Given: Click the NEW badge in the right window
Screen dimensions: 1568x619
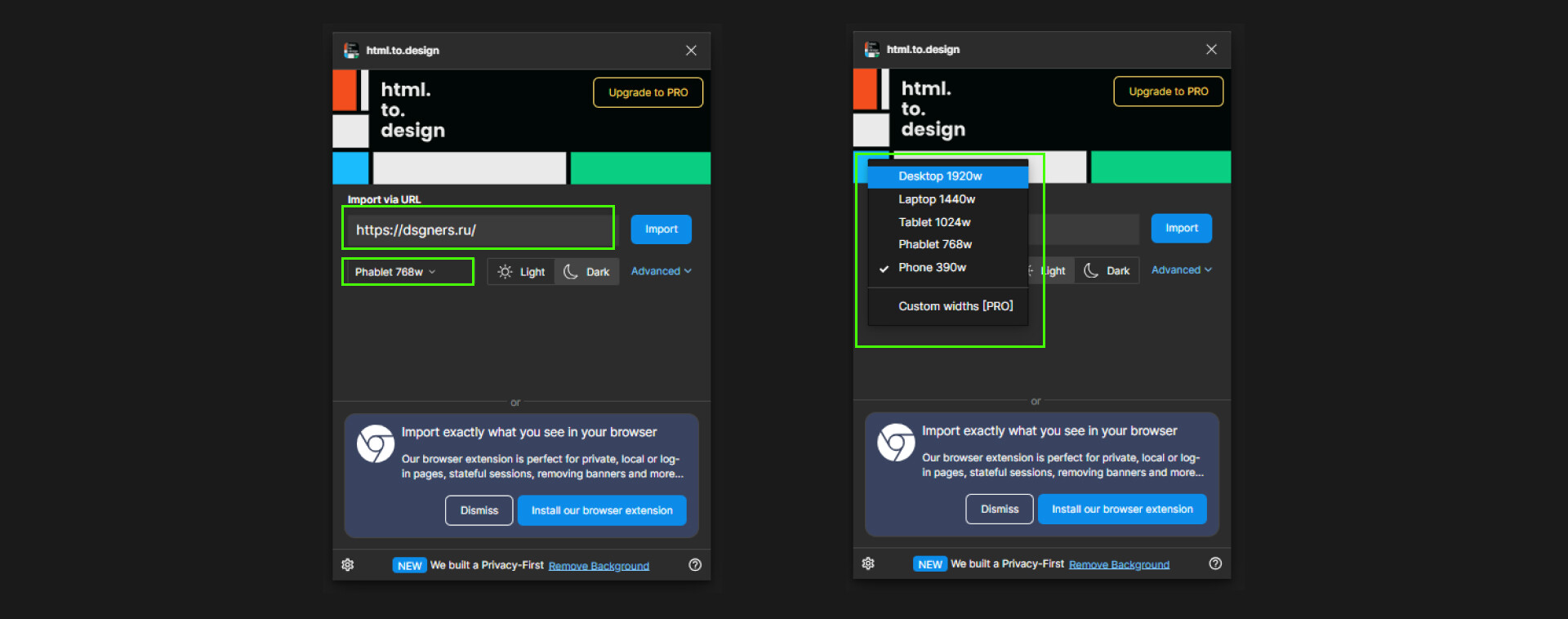Looking at the screenshot, I should click(930, 564).
